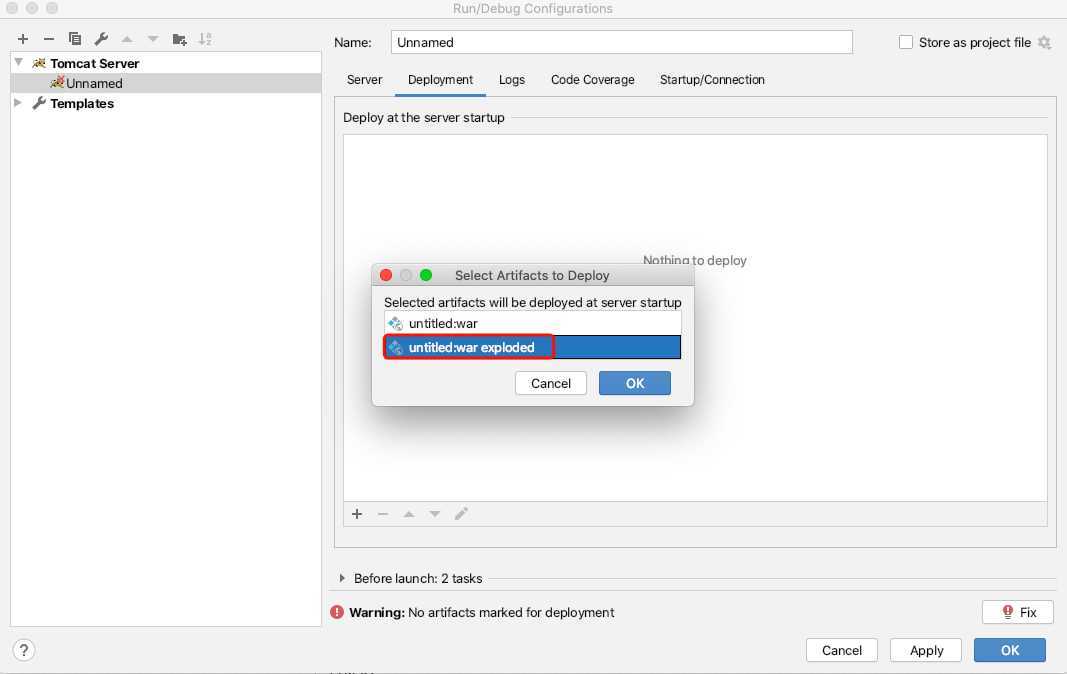
Task: Select Unnamed configuration in the tree
Action: 165,83
